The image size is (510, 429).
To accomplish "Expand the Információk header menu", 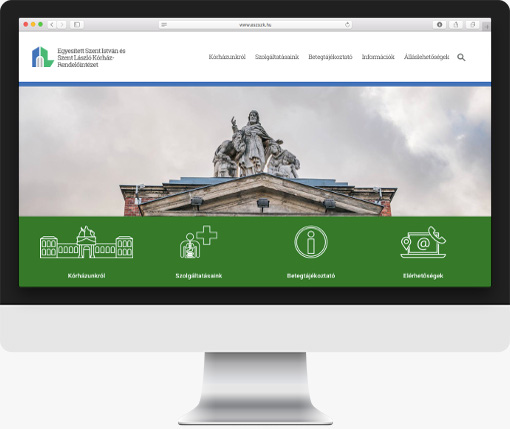I will pos(378,57).
